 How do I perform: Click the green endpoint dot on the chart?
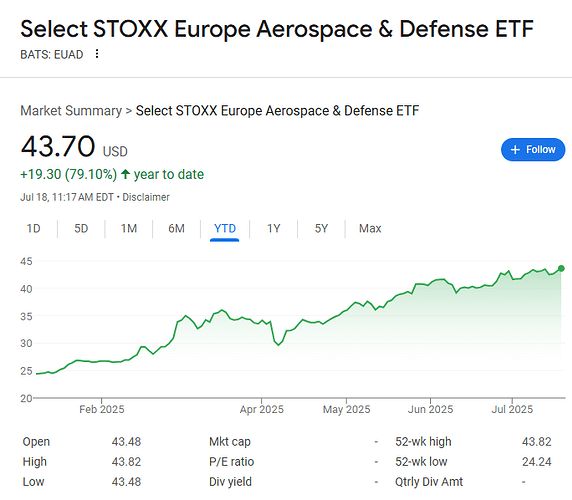point(561,268)
